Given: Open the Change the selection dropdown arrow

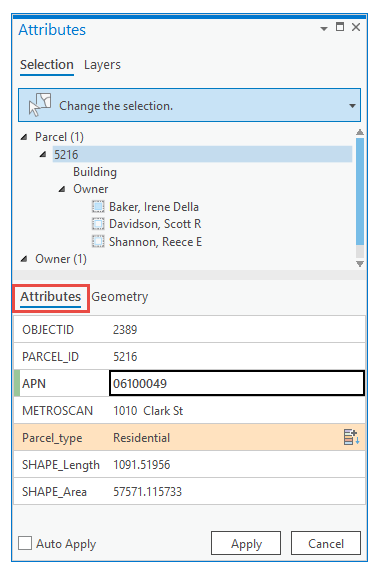Looking at the screenshot, I should coord(352,106).
